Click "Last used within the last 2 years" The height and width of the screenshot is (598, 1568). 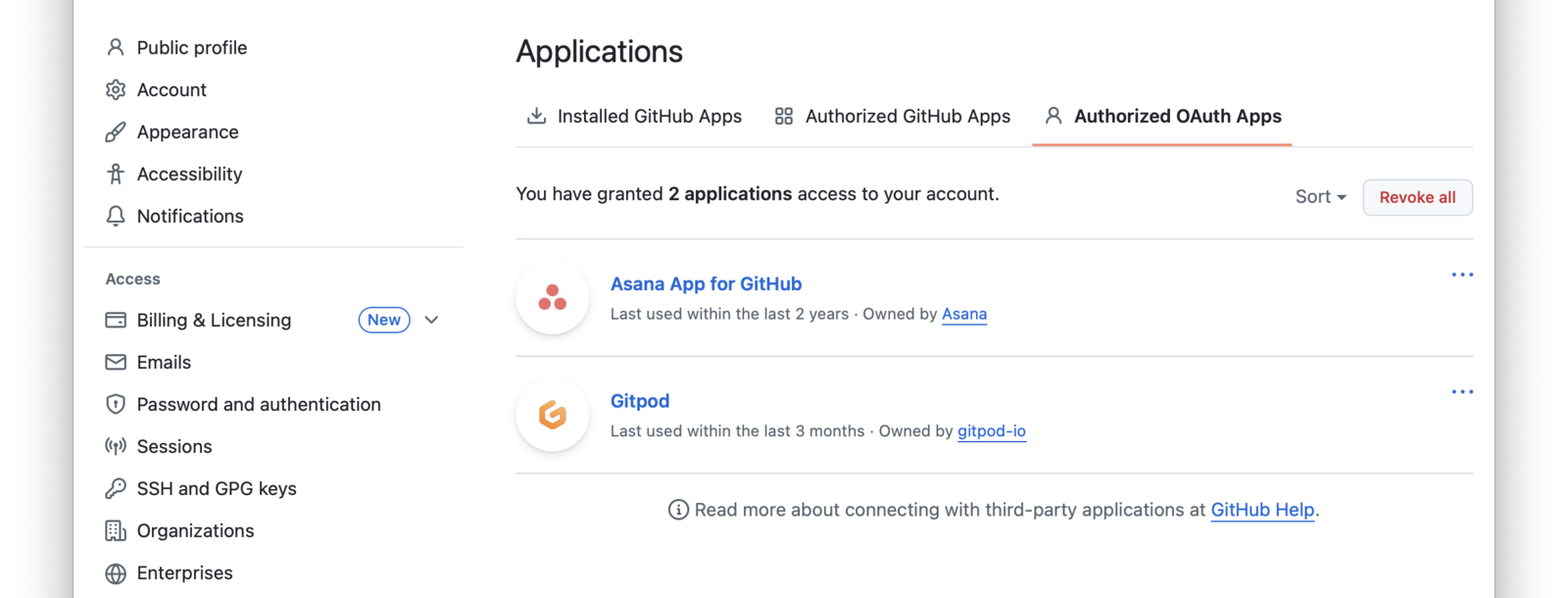pyautogui.click(x=729, y=314)
